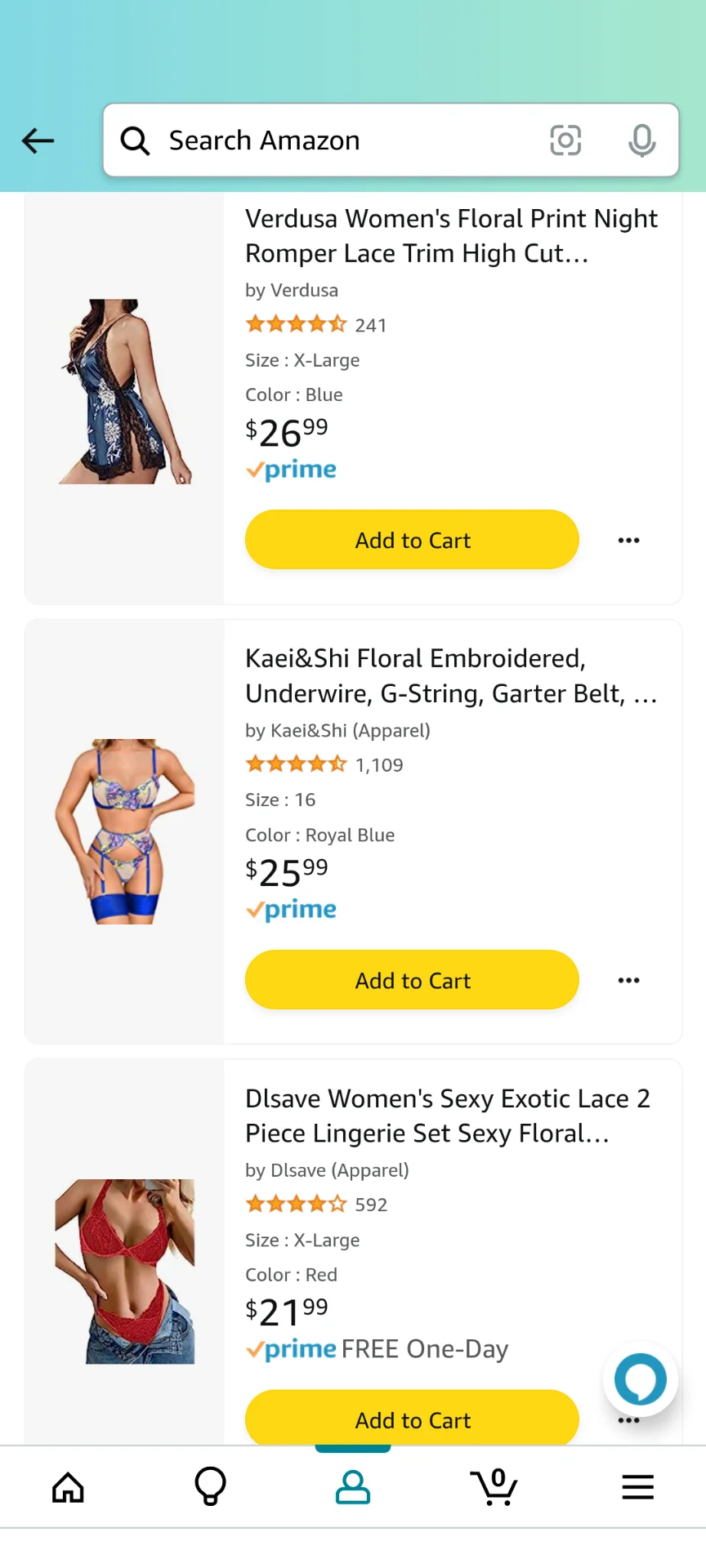Open Verdusa Floral Print Night Romper title
This screenshot has height=1568, width=706.
[451, 236]
